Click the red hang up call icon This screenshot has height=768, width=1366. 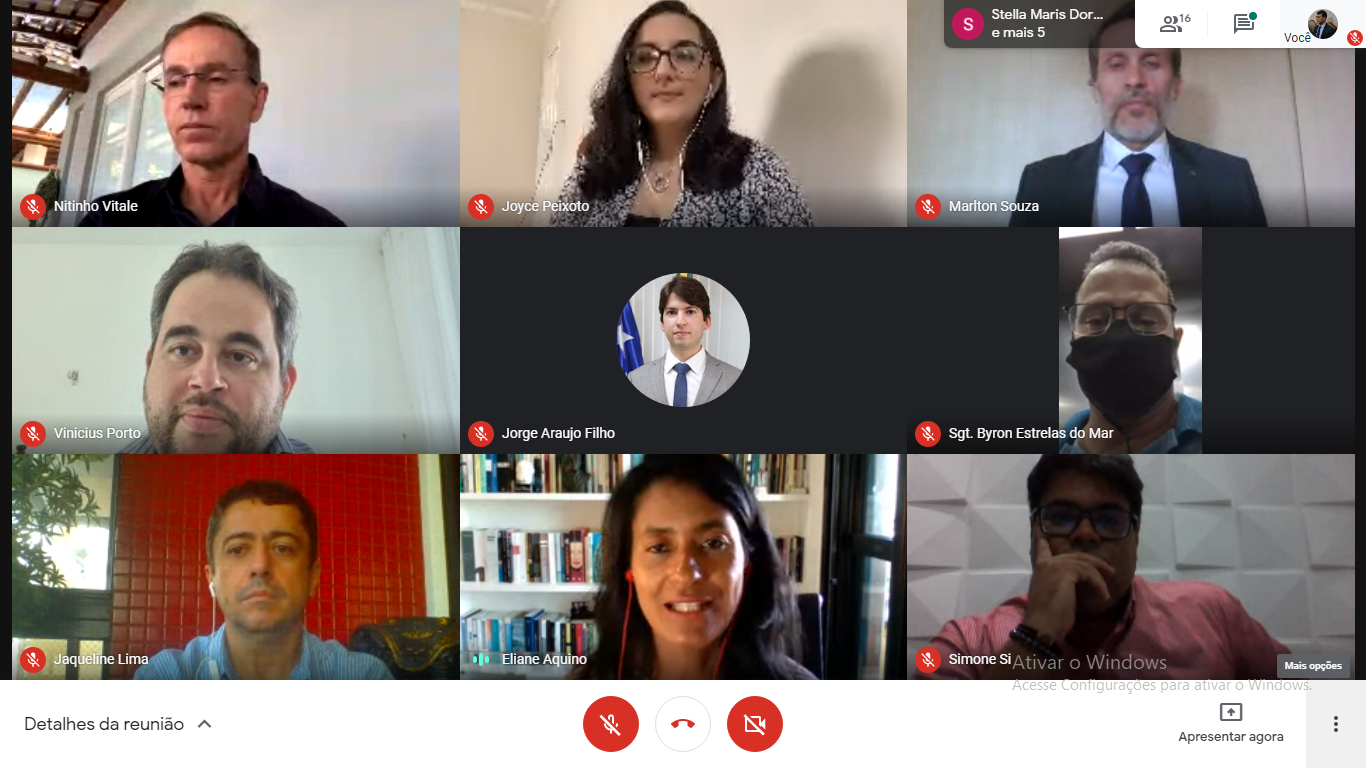(683, 724)
